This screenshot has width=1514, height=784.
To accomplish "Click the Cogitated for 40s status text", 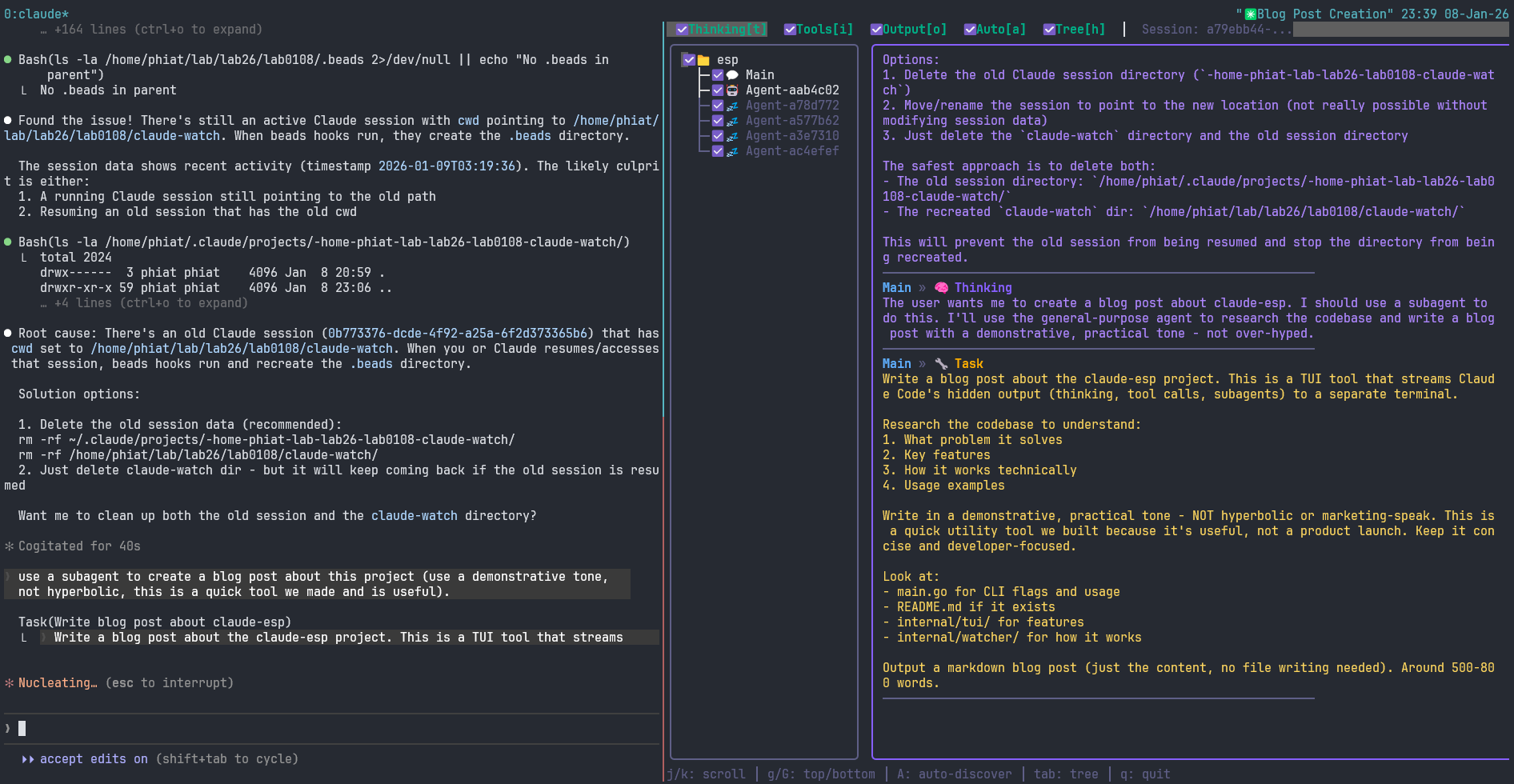I will [79, 546].
